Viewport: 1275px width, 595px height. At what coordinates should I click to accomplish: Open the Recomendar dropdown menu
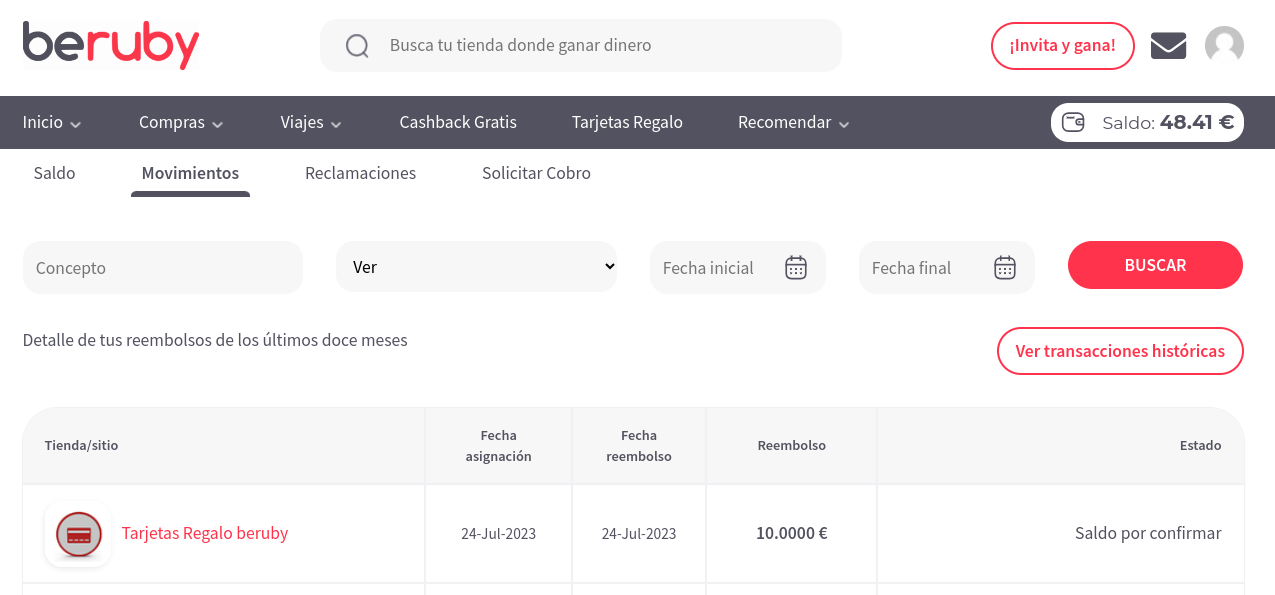[x=793, y=123]
